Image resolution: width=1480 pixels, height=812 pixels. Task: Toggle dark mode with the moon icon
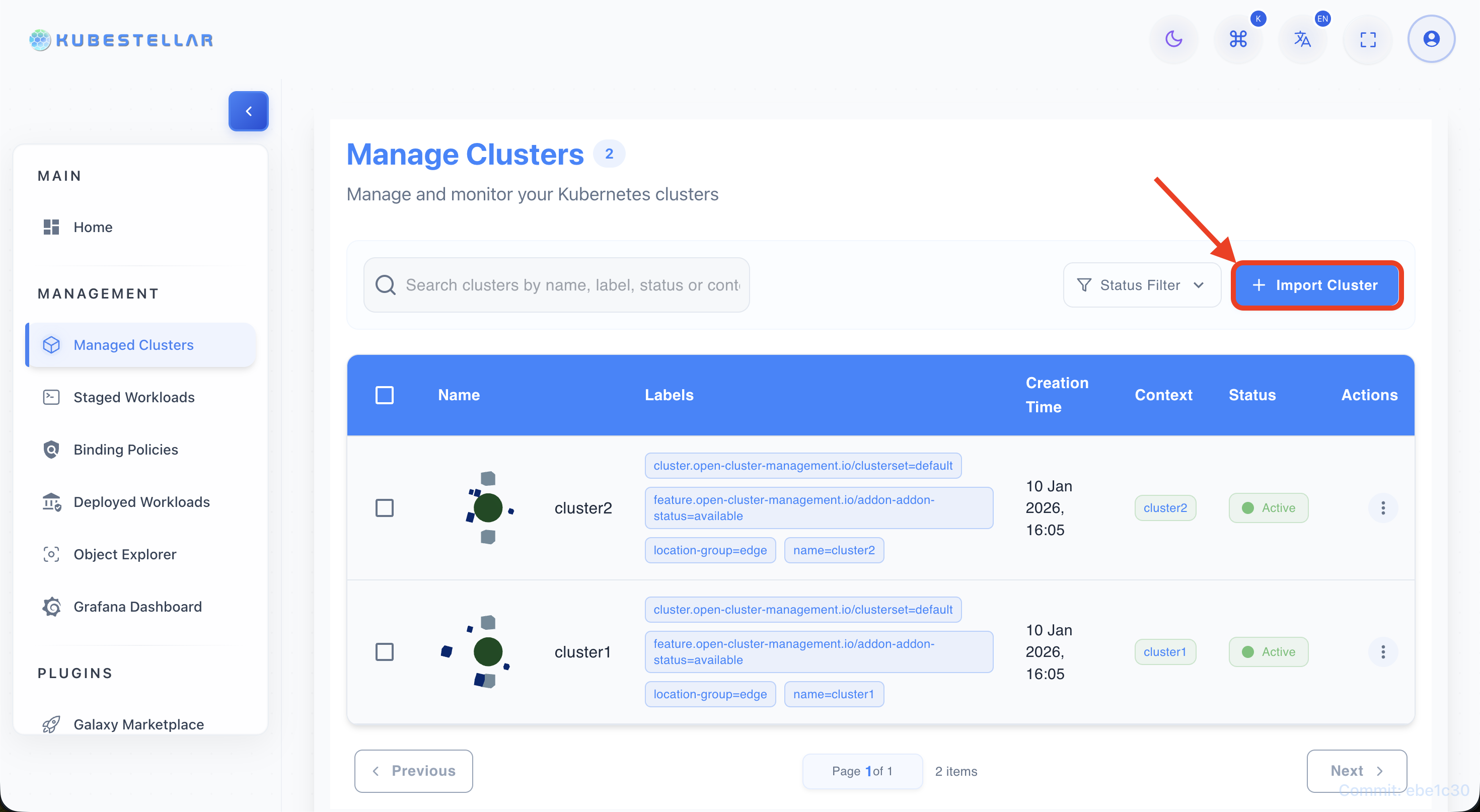point(1174,39)
